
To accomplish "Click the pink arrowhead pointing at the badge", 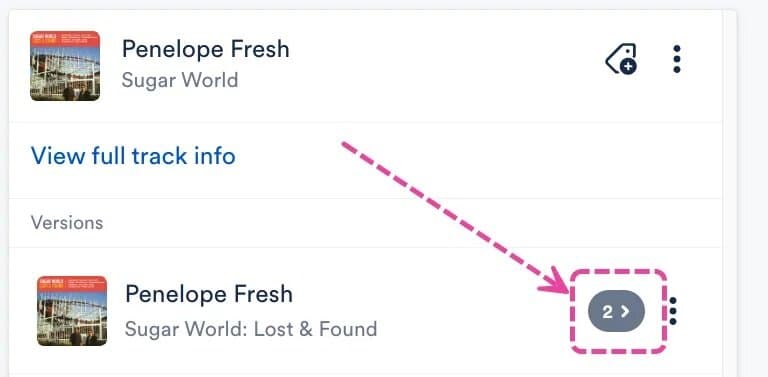I will 557,281.
